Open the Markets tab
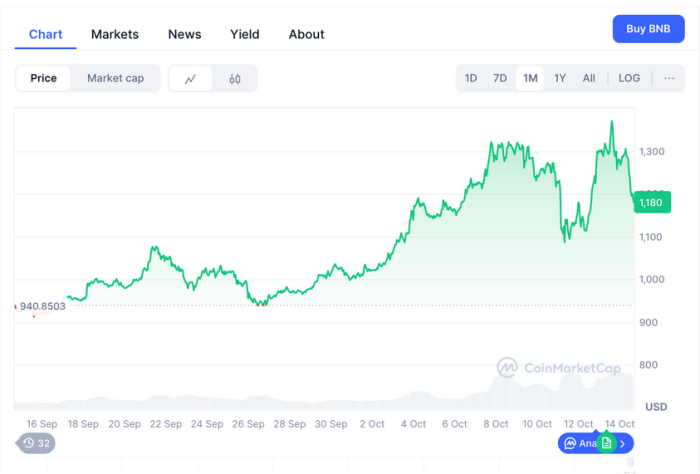 pos(115,34)
